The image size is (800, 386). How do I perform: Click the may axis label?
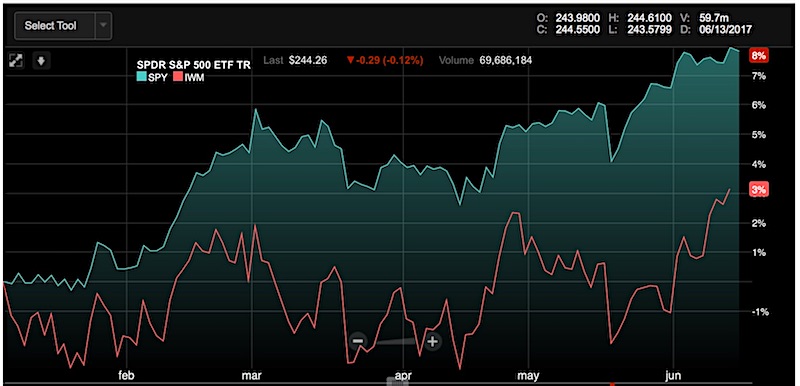528,376
